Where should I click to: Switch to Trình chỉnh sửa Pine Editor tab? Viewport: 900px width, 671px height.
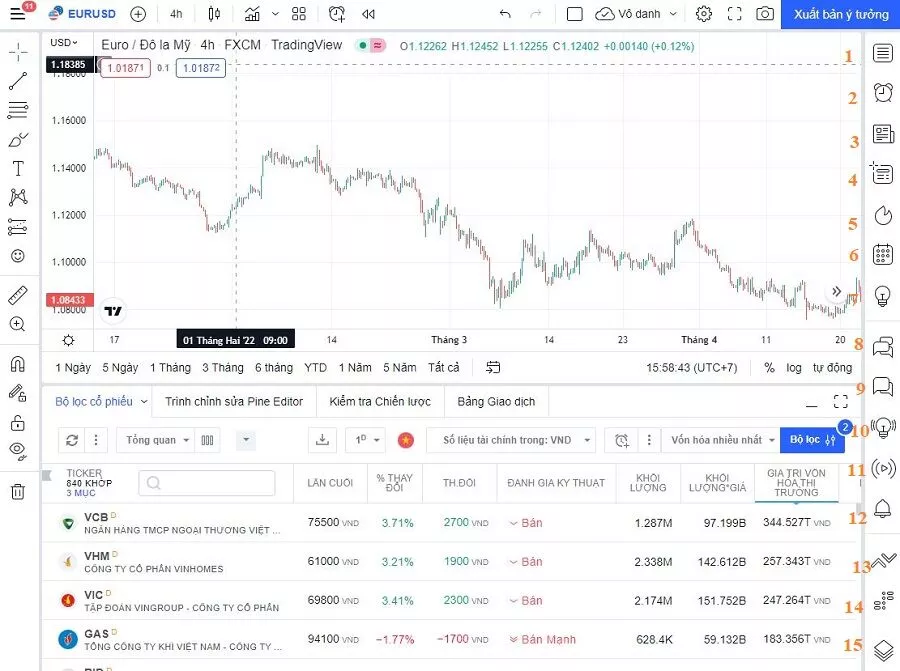point(234,402)
